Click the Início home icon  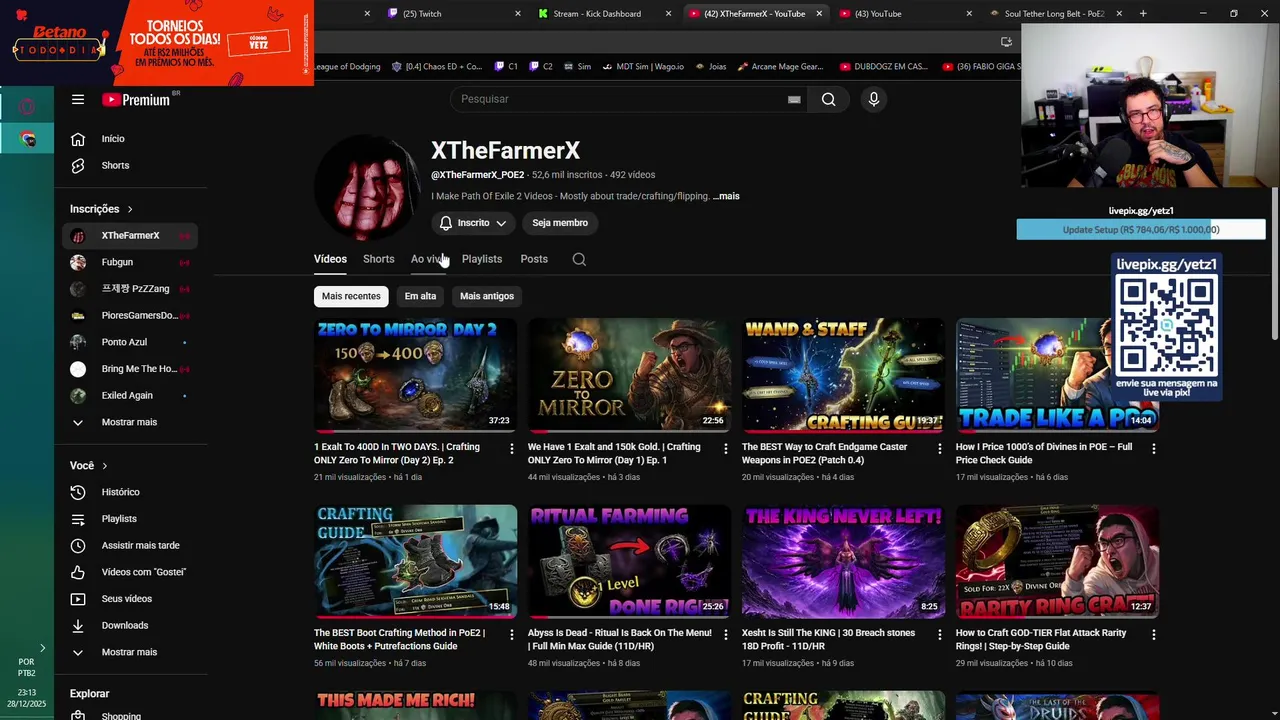coord(78,139)
